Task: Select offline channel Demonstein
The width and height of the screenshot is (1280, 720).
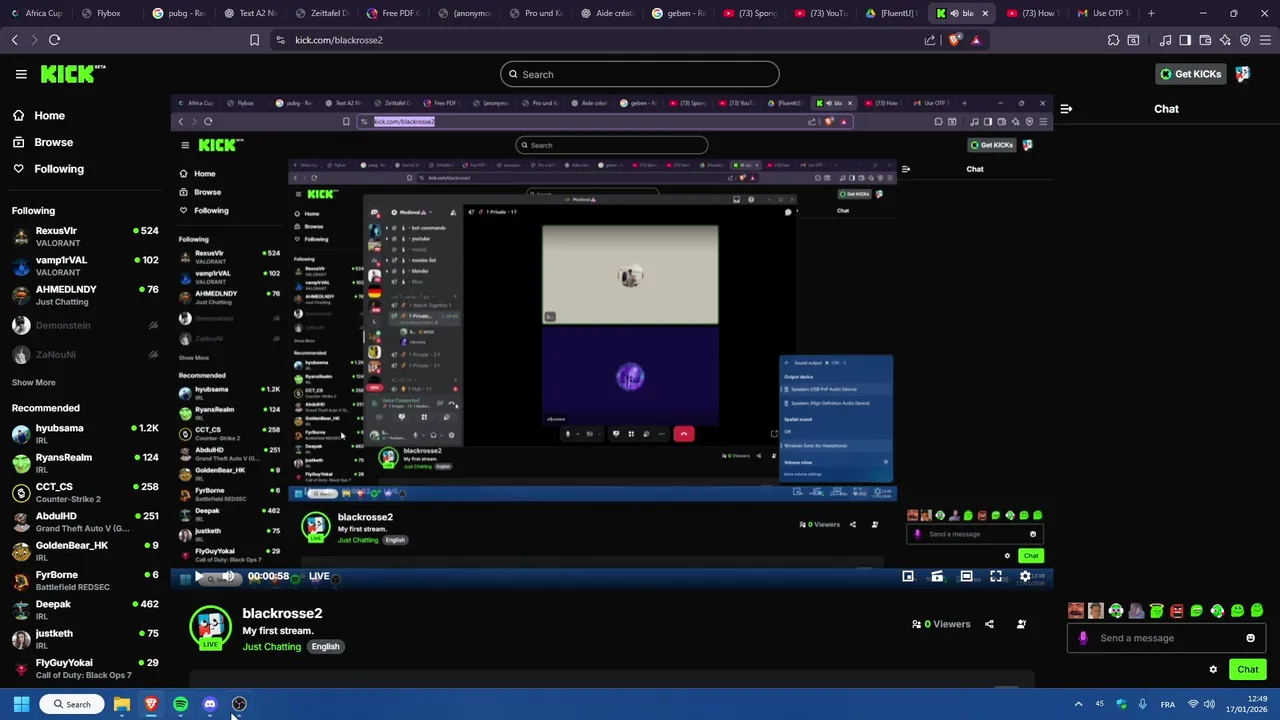Action: pyautogui.click(x=85, y=325)
